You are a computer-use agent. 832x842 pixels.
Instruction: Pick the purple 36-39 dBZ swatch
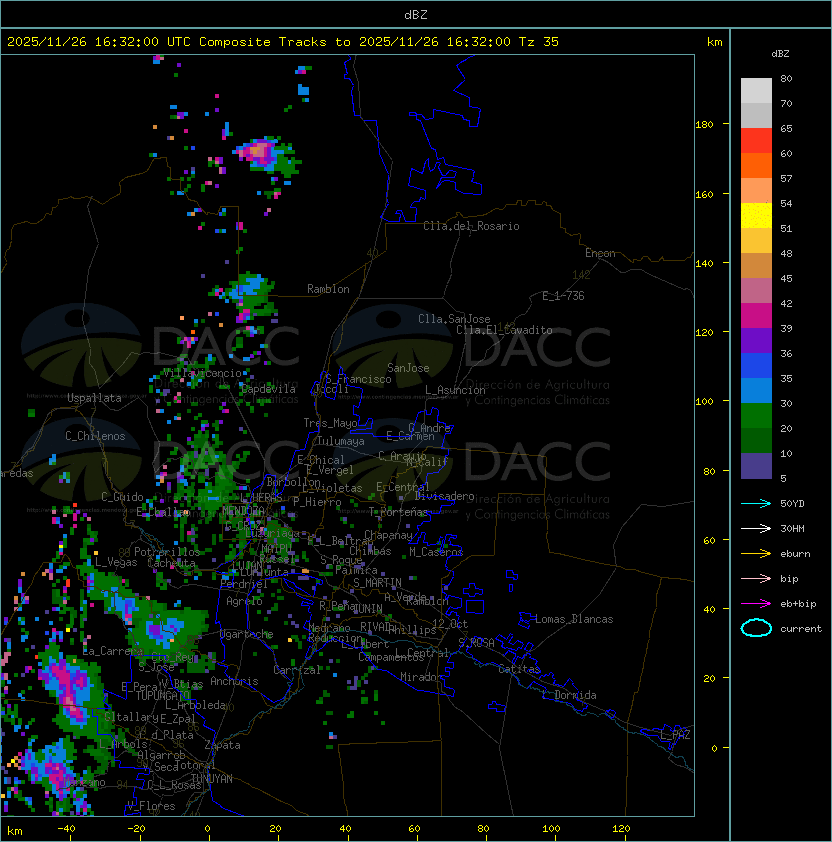pyautogui.click(x=756, y=340)
